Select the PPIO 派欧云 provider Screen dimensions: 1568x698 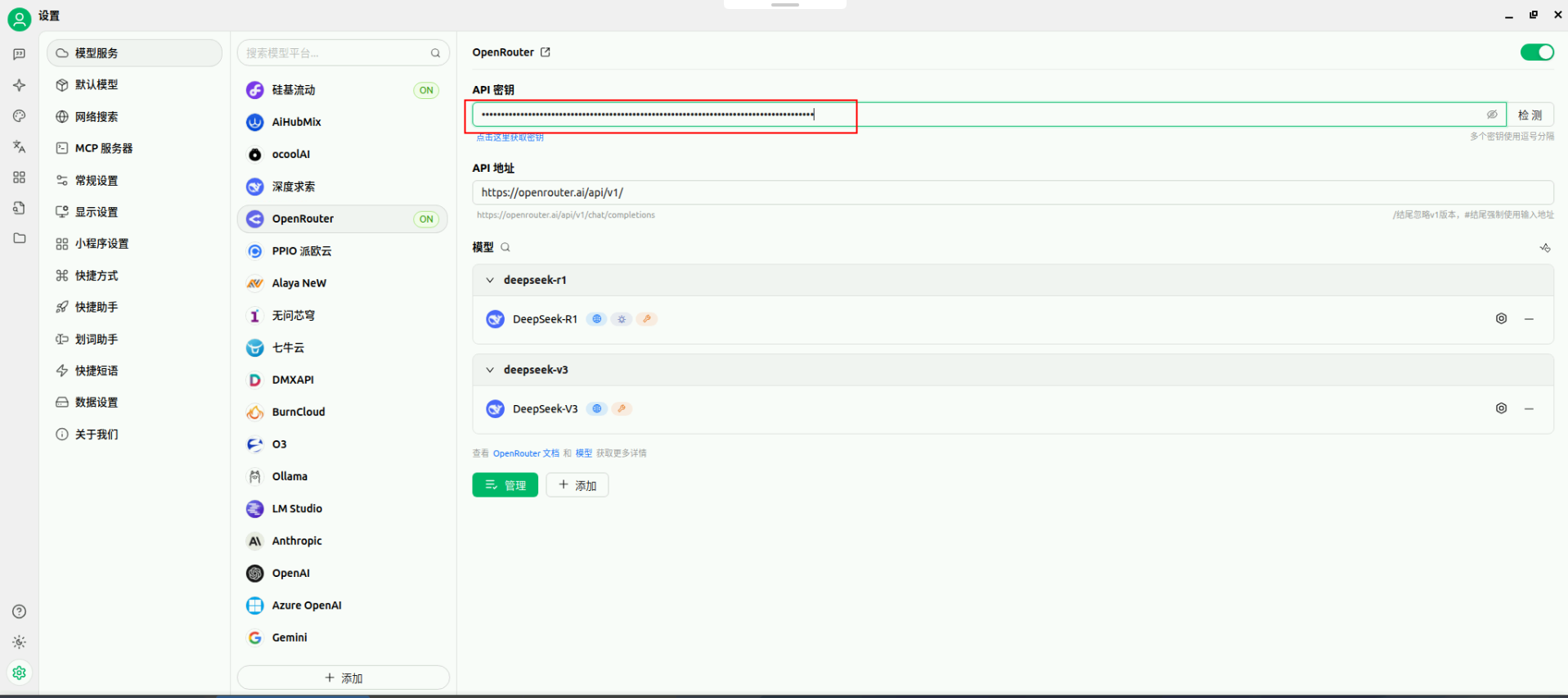343,251
